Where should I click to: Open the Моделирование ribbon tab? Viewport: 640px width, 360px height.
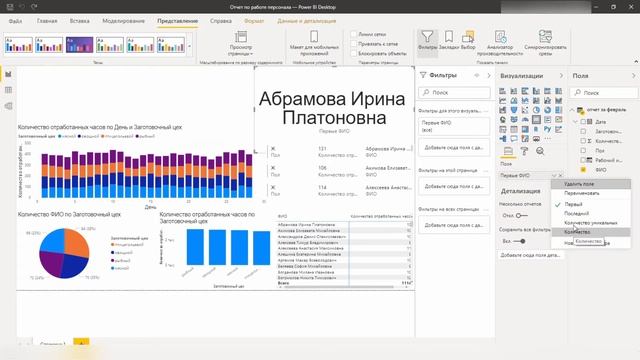click(123, 21)
